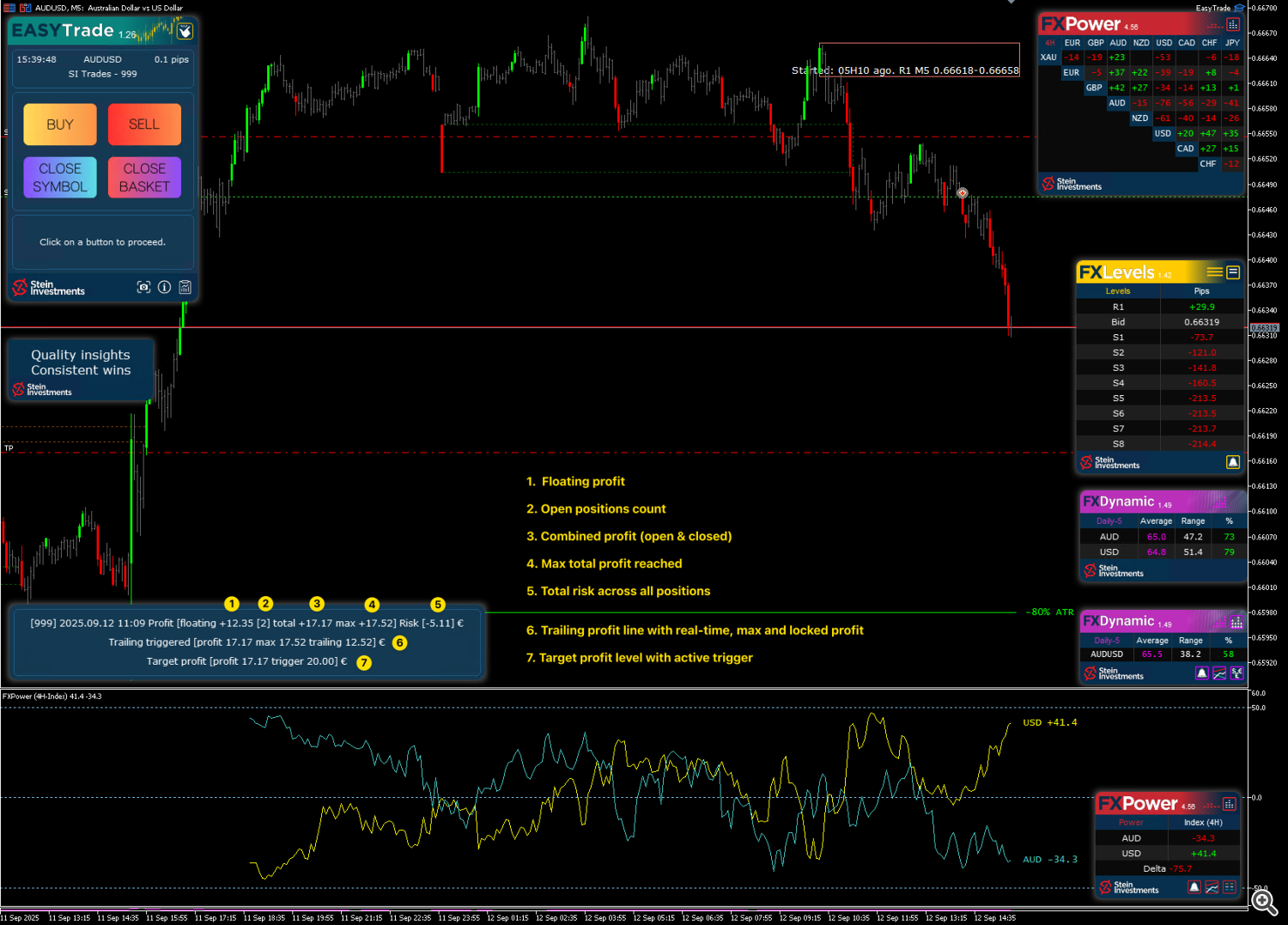Viewport: 1288px width, 925px height.
Task: Select the currency symbols icon on FXDynamic AUDUSD panel
Action: pos(1237,672)
